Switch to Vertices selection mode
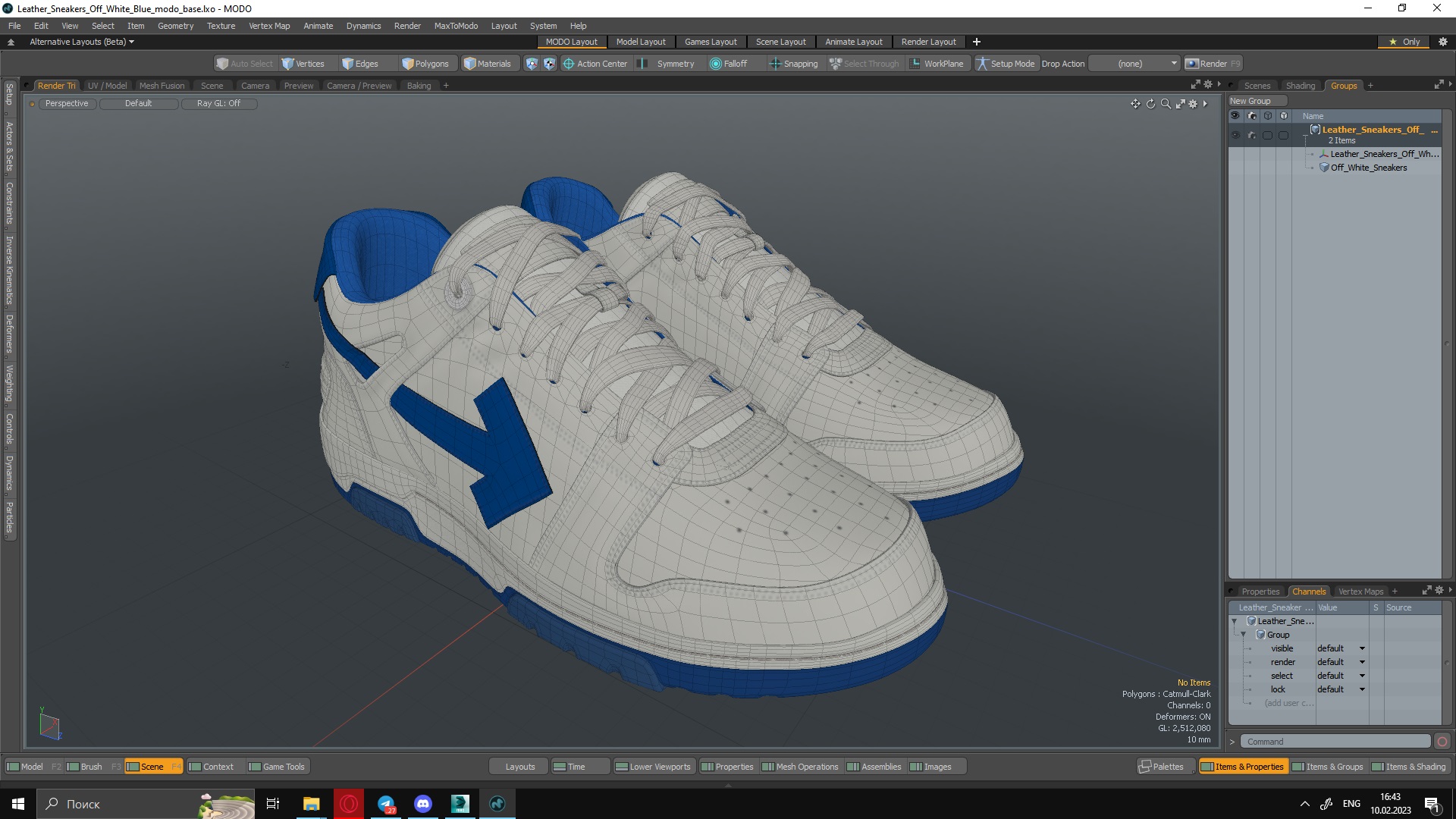 pos(303,64)
